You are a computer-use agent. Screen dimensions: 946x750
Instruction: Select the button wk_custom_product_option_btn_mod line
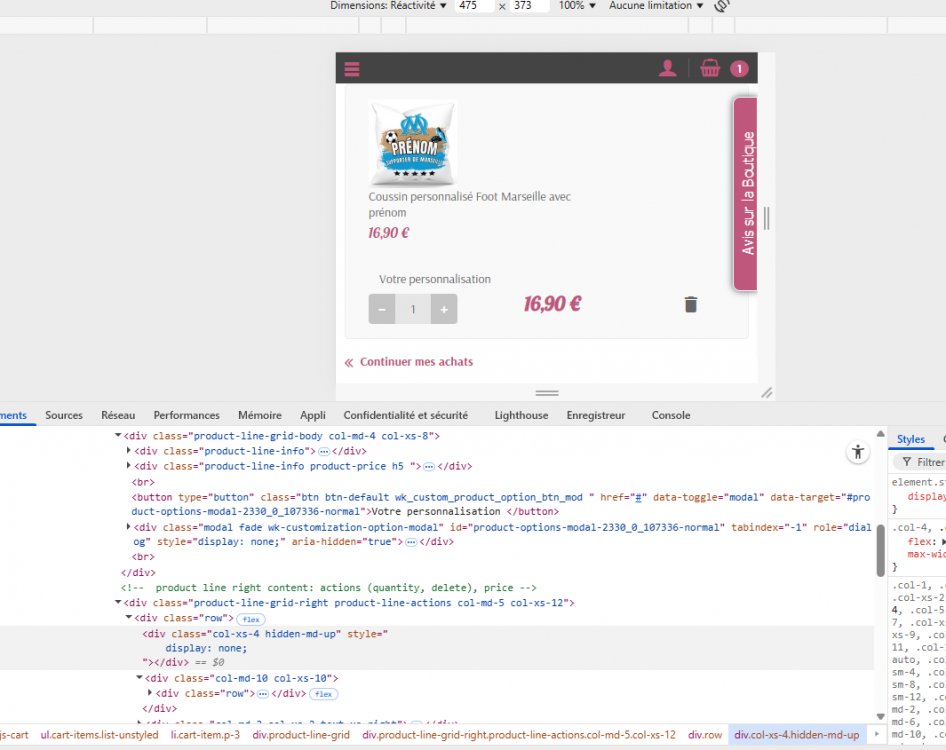coord(501,504)
